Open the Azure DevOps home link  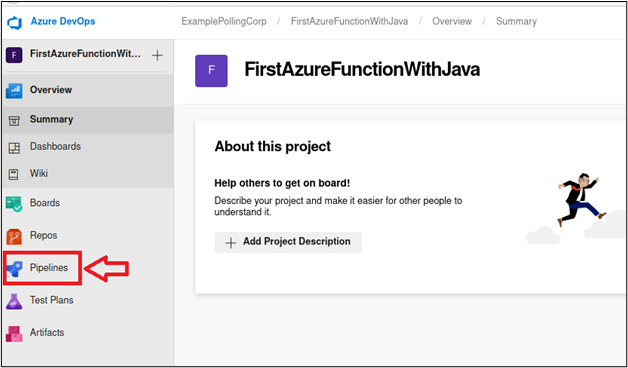pyautogui.click(x=63, y=21)
